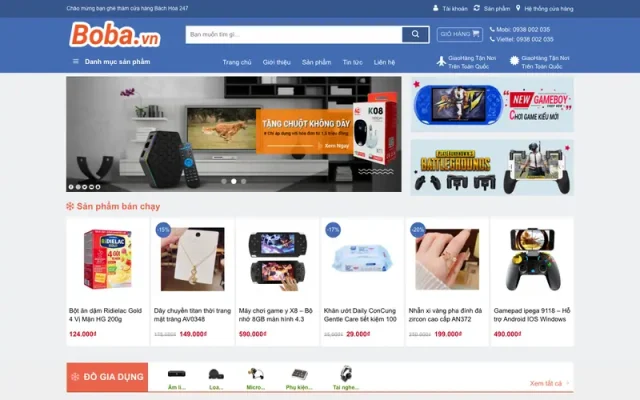
Task: Click the sun-shaped badge icon by Giao Hàng
Action: pos(514,61)
